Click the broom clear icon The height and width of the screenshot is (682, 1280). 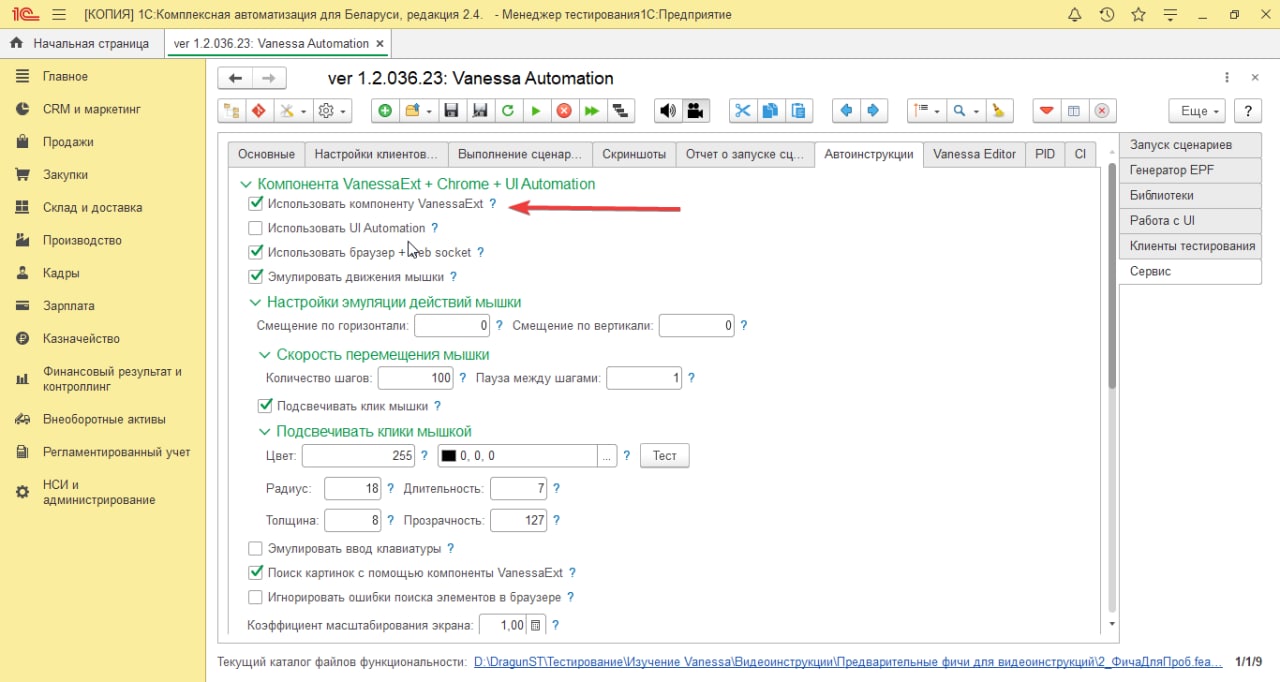(x=1000, y=111)
